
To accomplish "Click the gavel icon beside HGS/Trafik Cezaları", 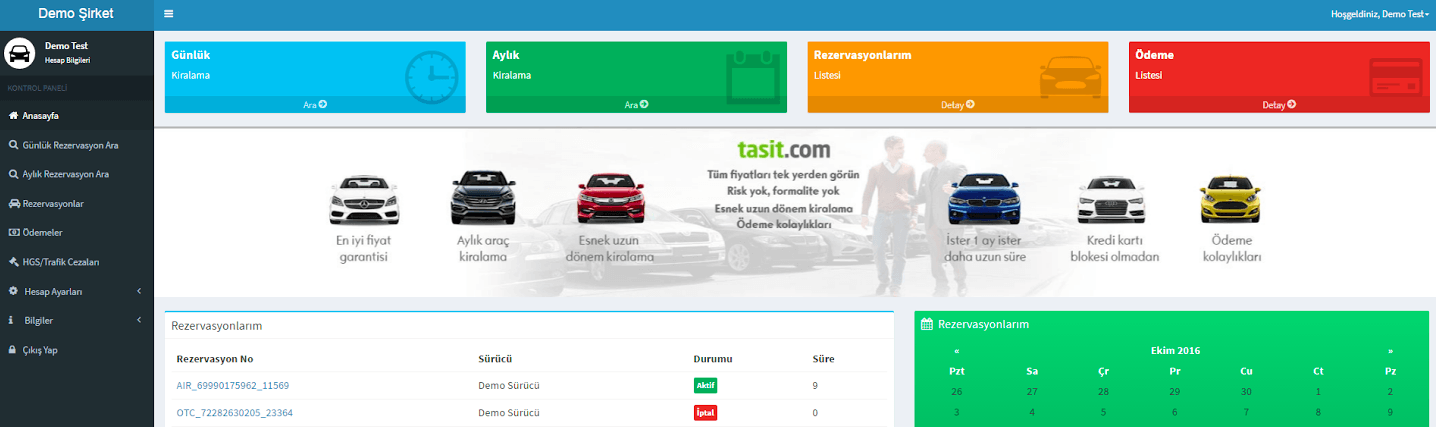I will tap(13, 262).
